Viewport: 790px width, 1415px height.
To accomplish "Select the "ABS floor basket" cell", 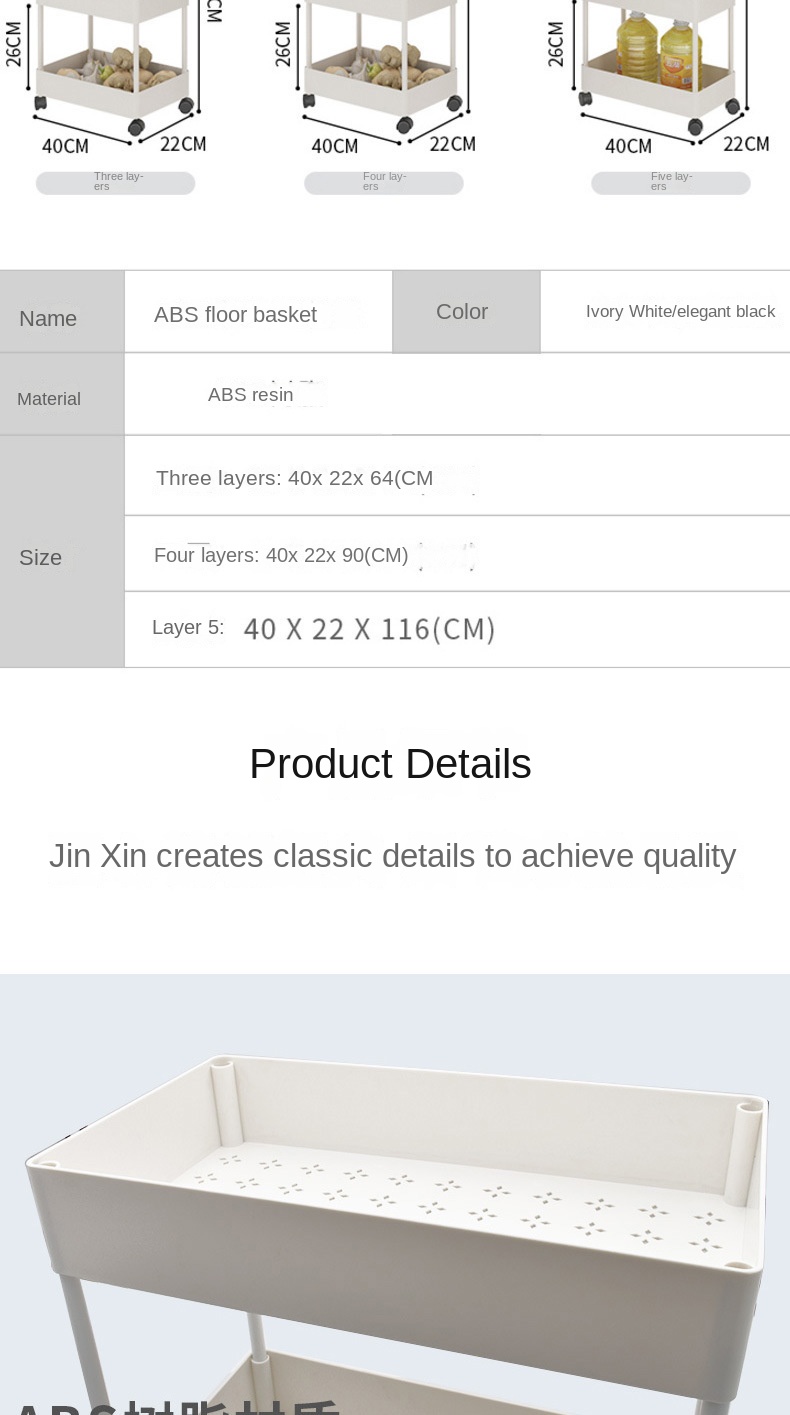I will (x=236, y=315).
